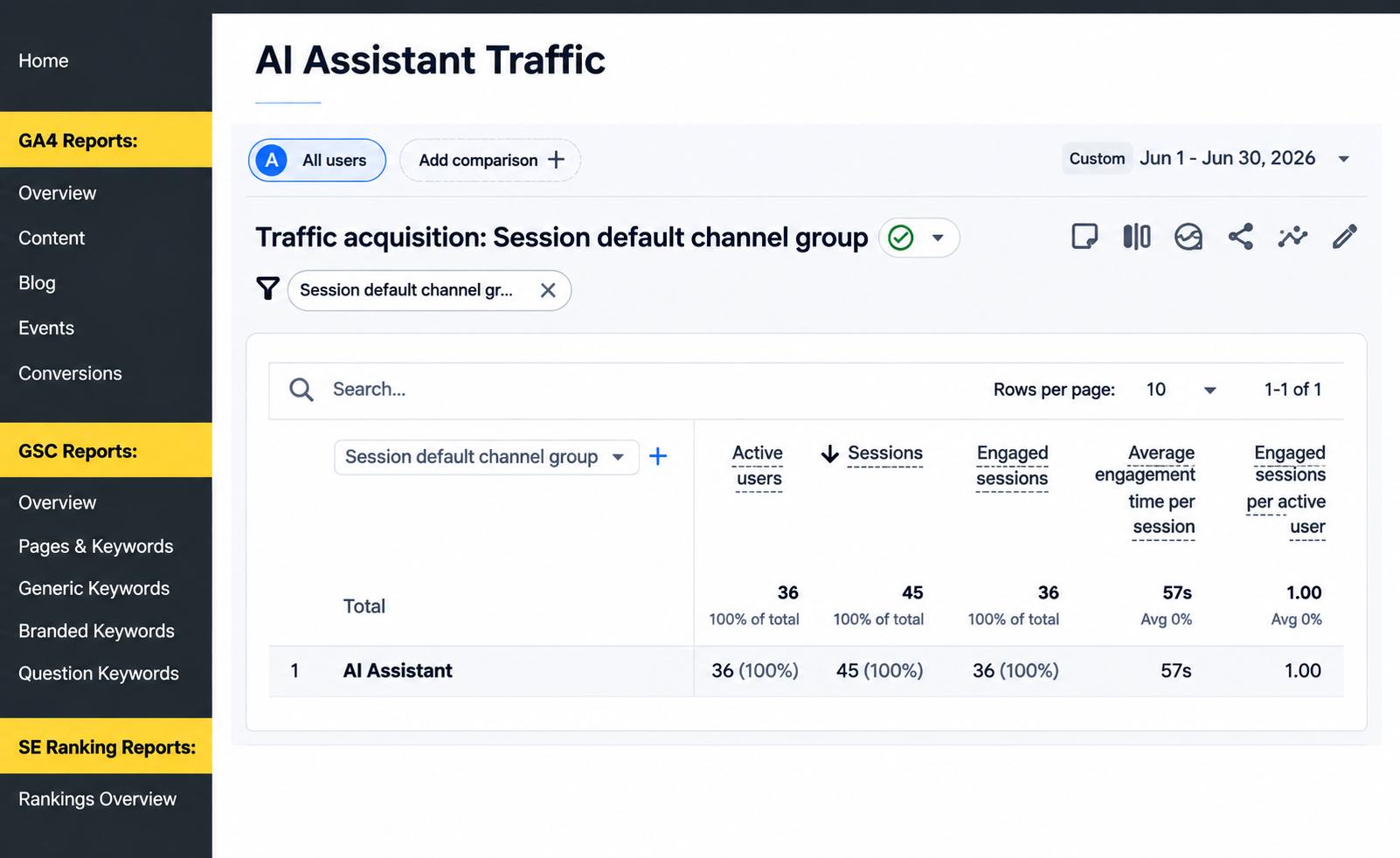Click the share report icon
The width and height of the screenshot is (1400, 858).
[x=1240, y=236]
